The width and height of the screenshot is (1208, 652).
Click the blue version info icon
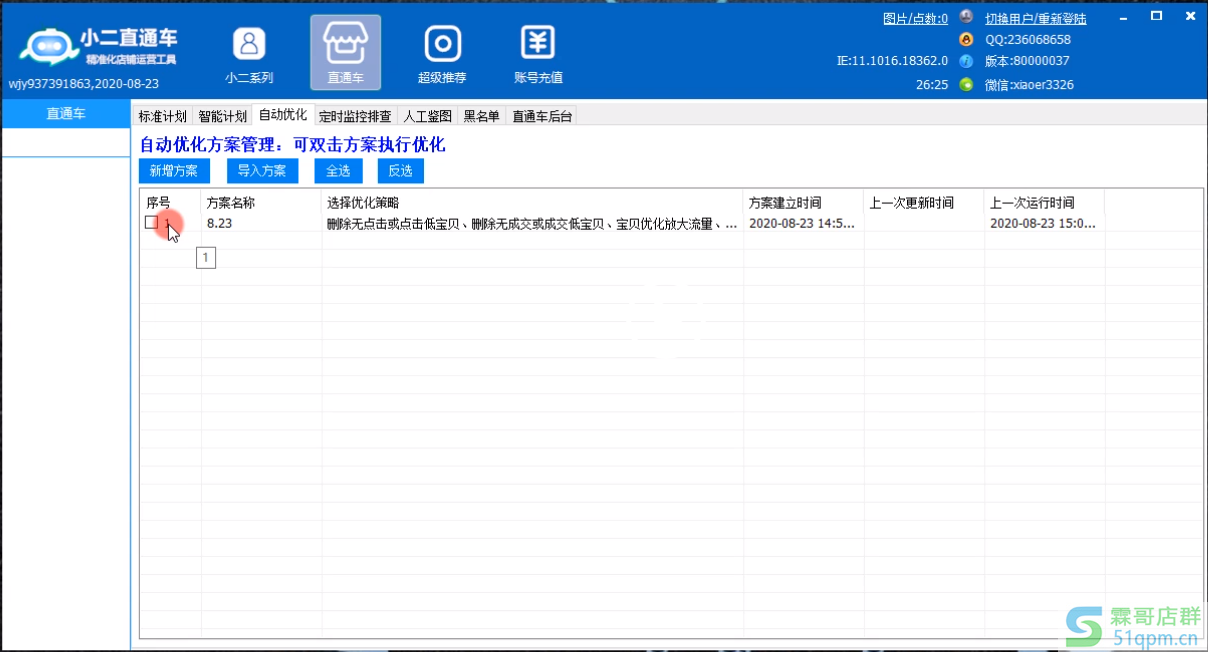coord(966,61)
